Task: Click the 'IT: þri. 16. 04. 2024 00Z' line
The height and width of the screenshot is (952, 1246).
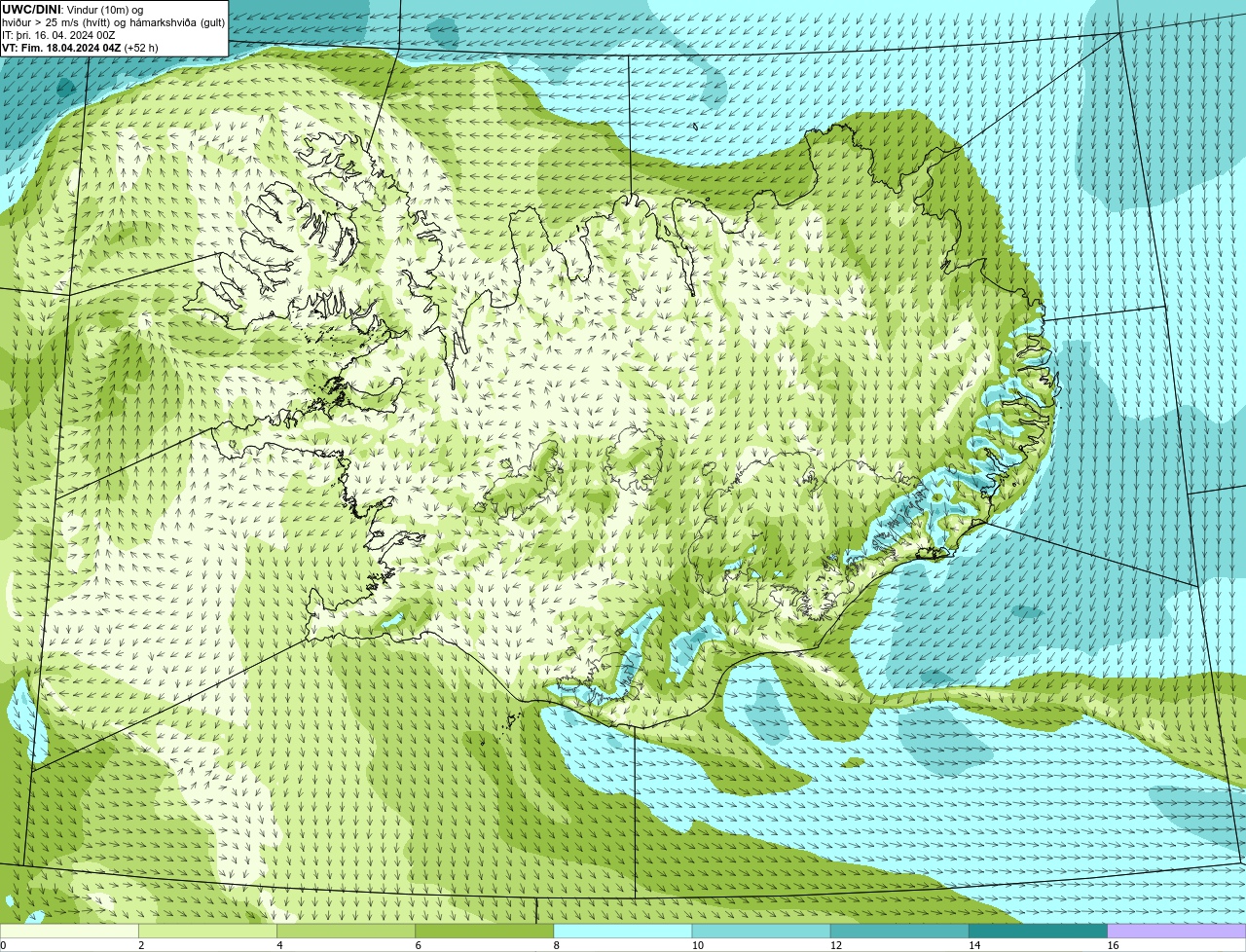Action: (x=58, y=35)
